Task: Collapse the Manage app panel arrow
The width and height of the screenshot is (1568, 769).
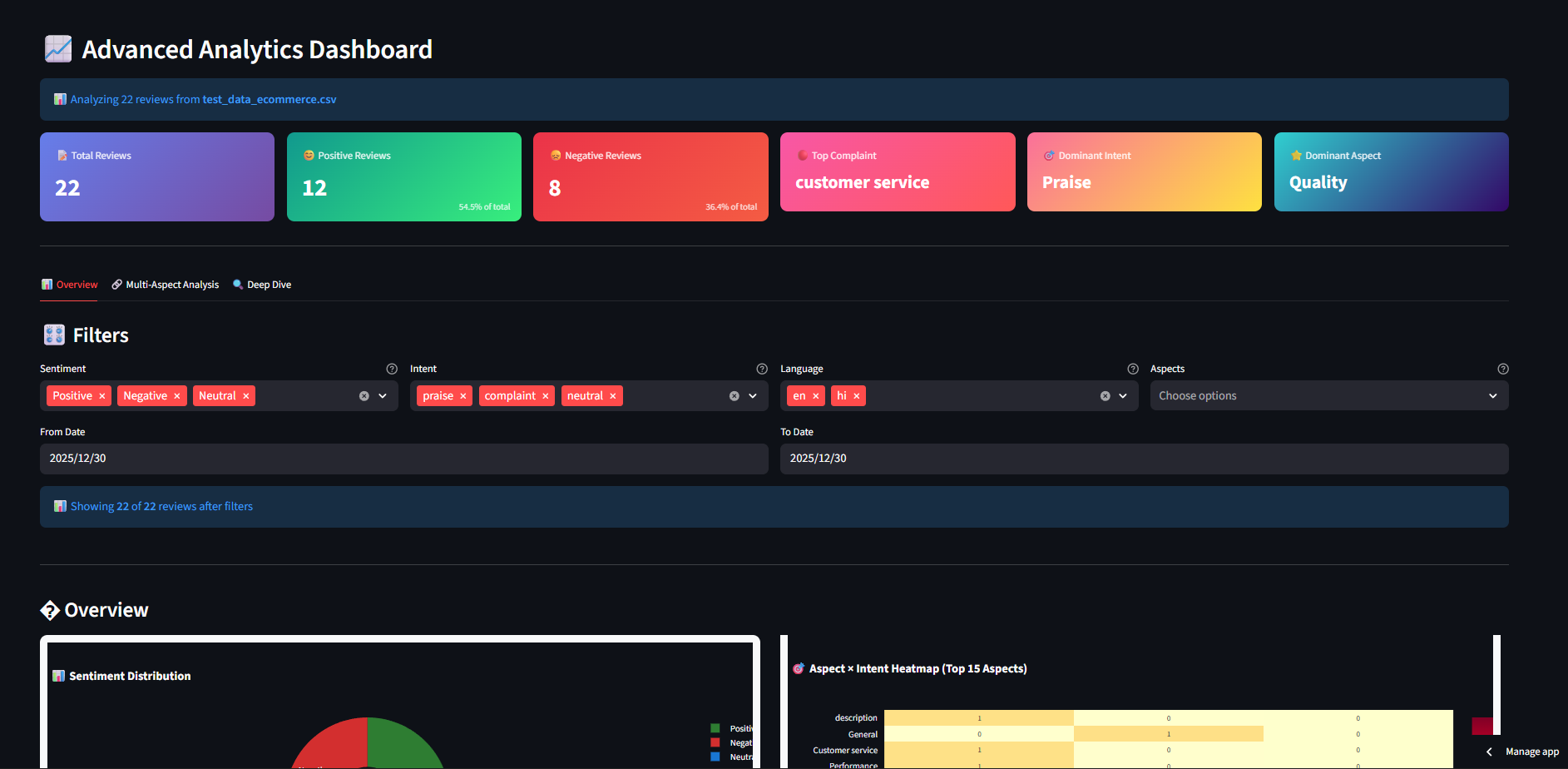Action: (x=1489, y=752)
